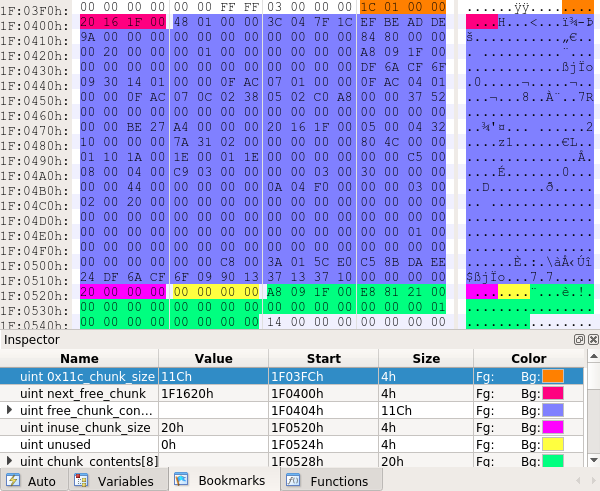Sort bookmarks by Name column
600x491 pixels.
click(79, 358)
